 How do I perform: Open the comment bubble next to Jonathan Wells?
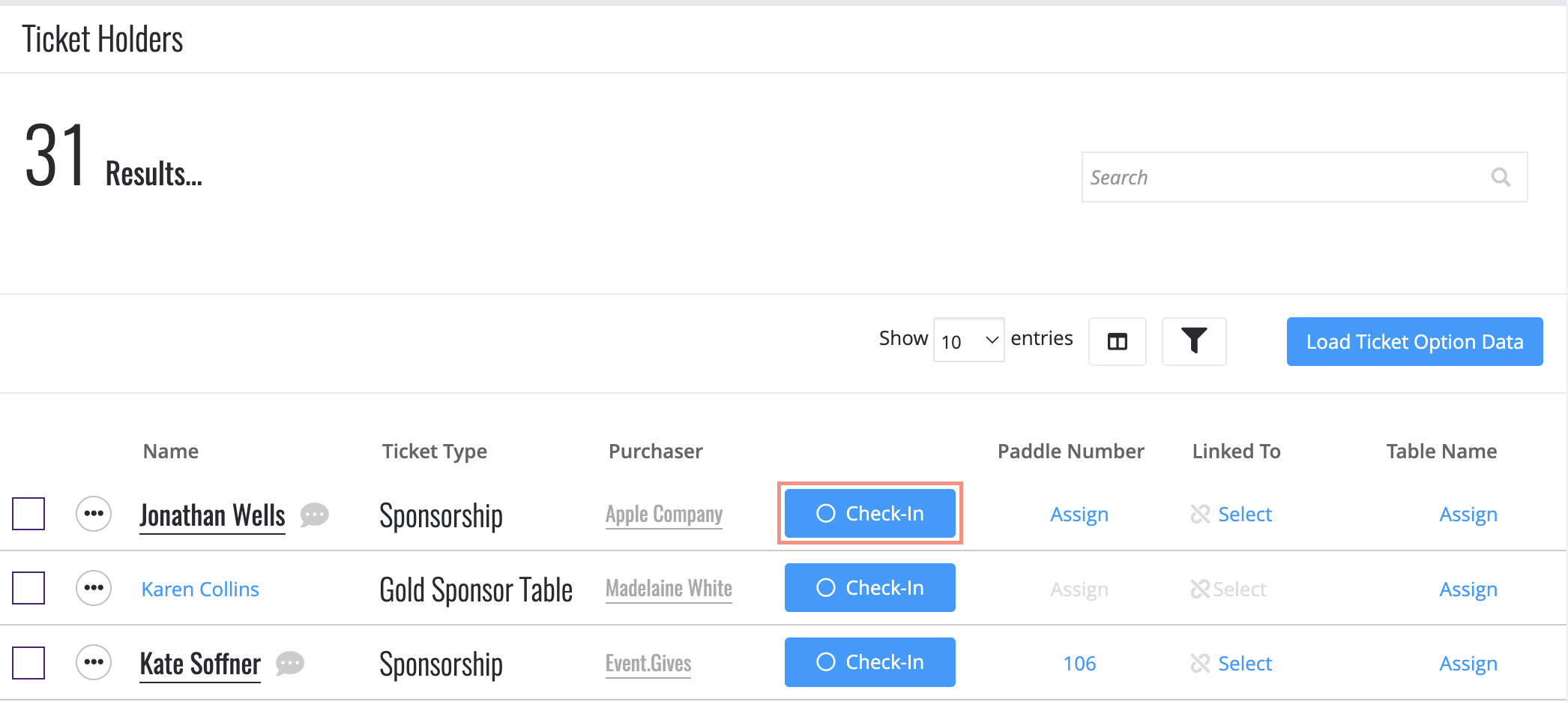314,515
